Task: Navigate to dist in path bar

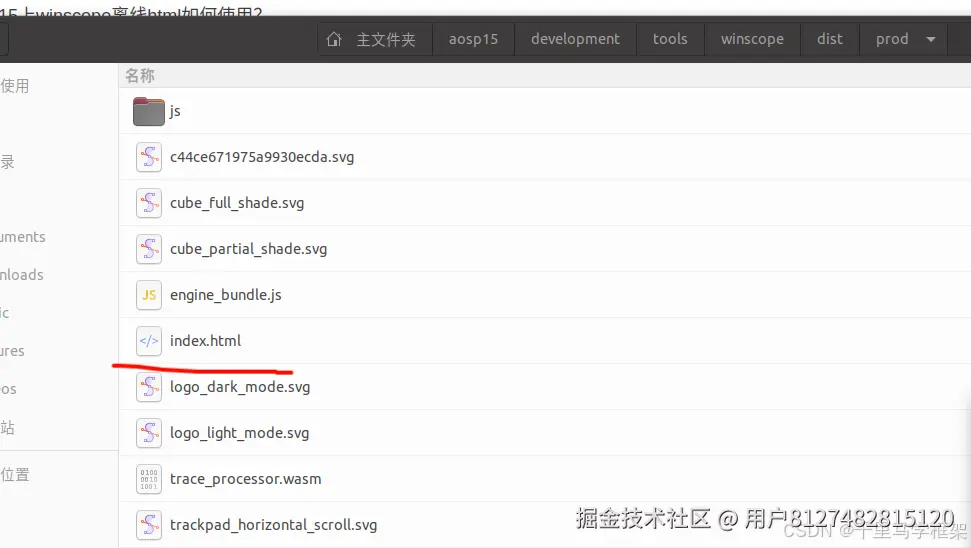Action: [830, 39]
